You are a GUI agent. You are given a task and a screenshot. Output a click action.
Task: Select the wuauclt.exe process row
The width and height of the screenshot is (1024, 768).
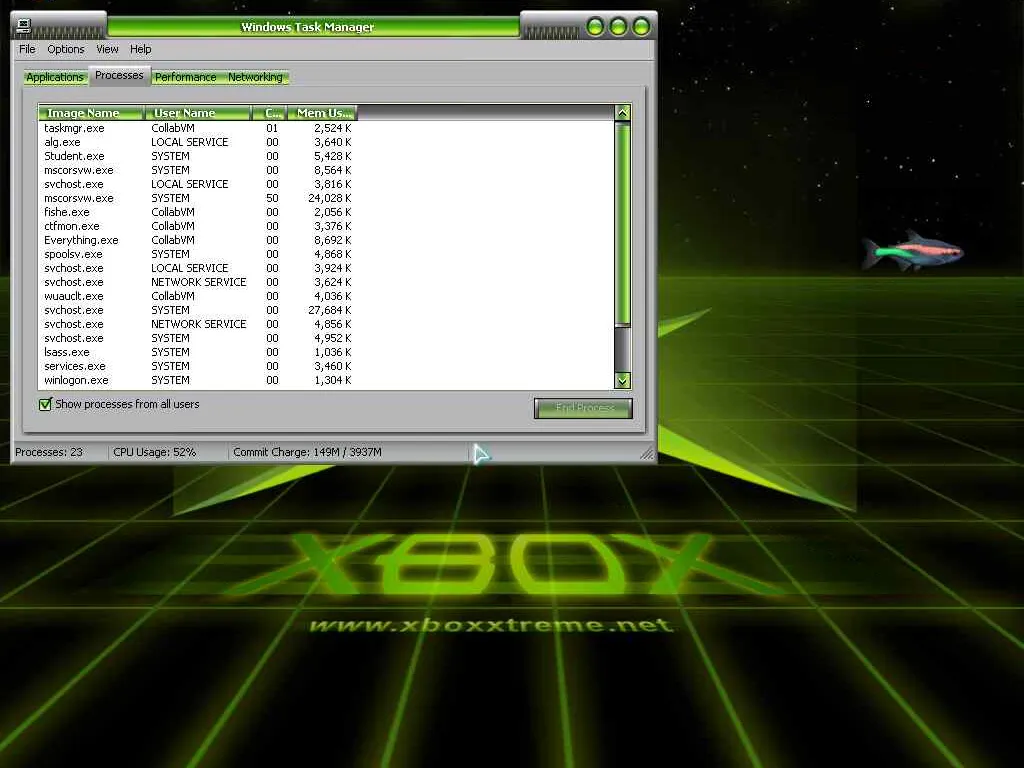[197, 296]
